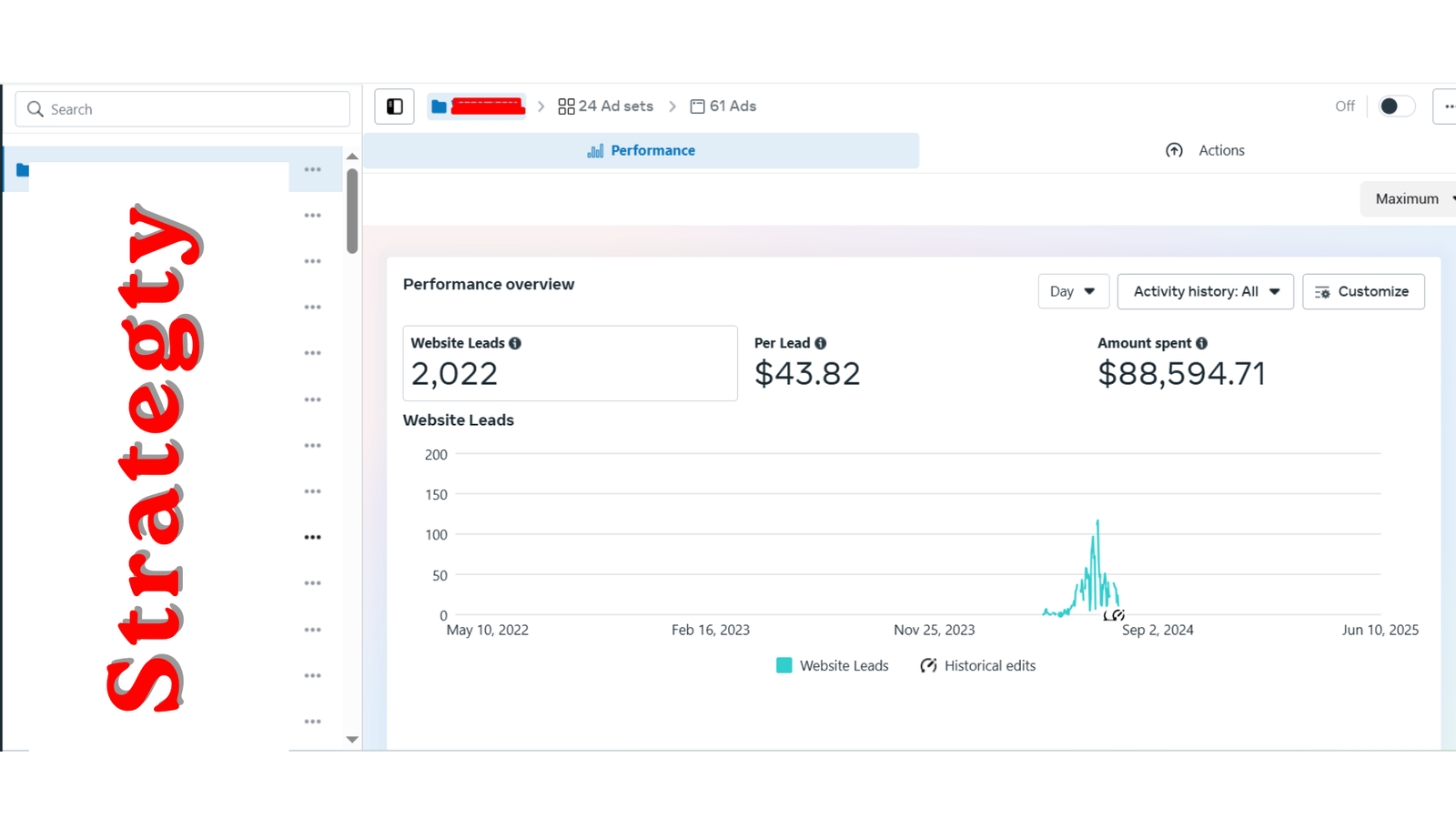Viewport: 1456px width, 819px height.
Task: Click the Actions upload arrow icon
Action: point(1174,151)
